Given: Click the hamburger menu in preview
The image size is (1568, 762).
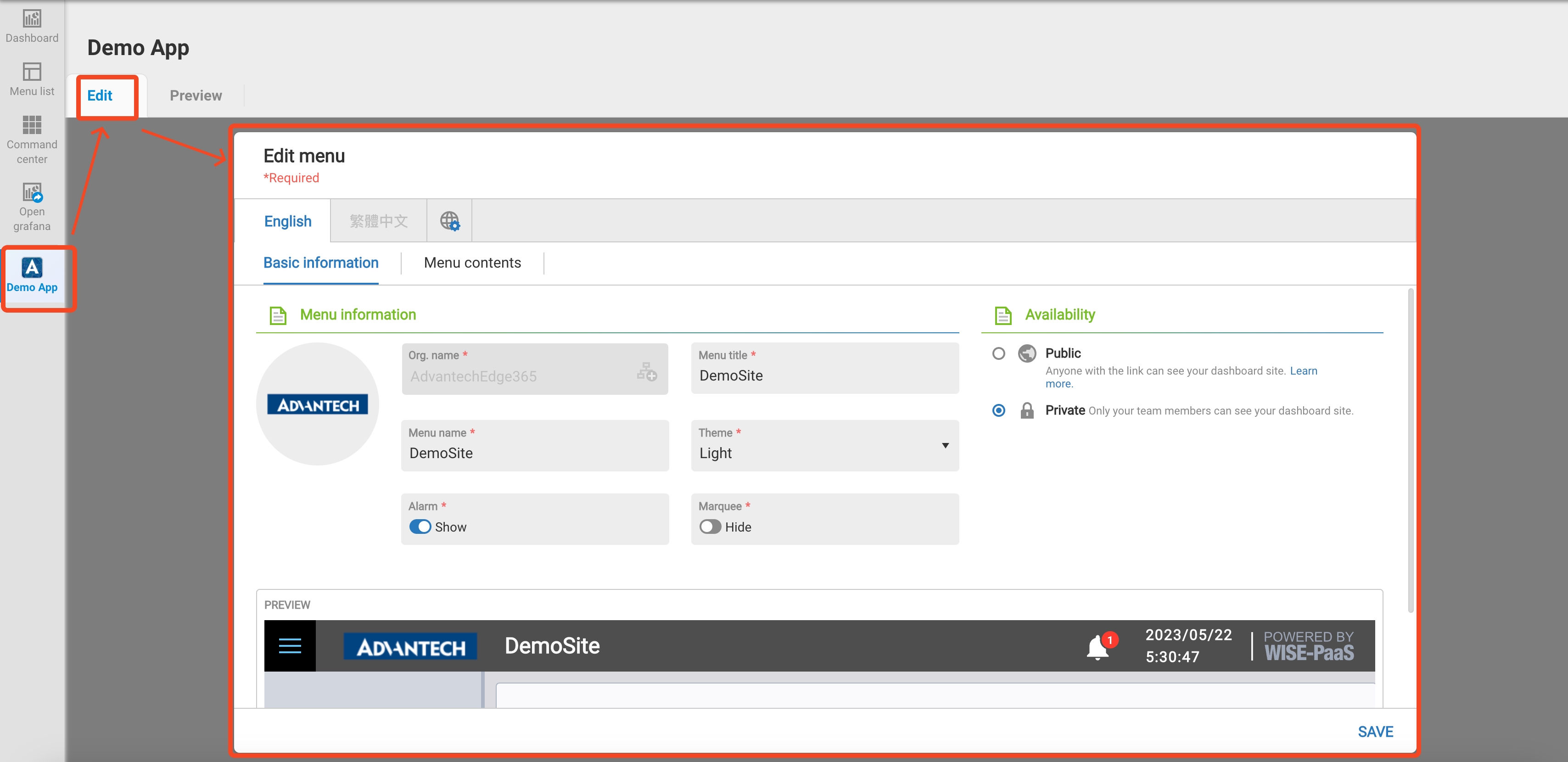Looking at the screenshot, I should click(290, 646).
